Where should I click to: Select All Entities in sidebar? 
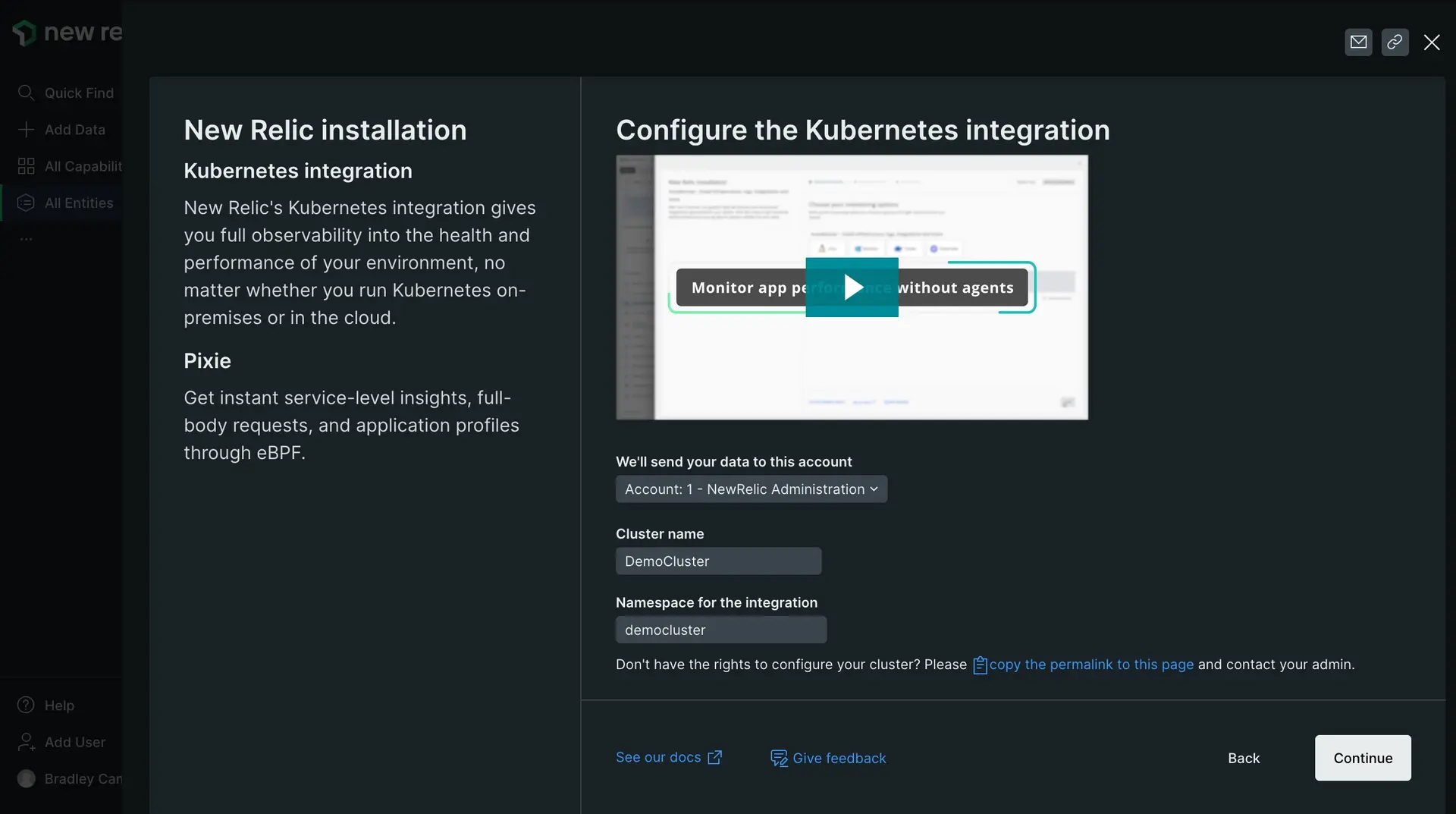click(78, 203)
